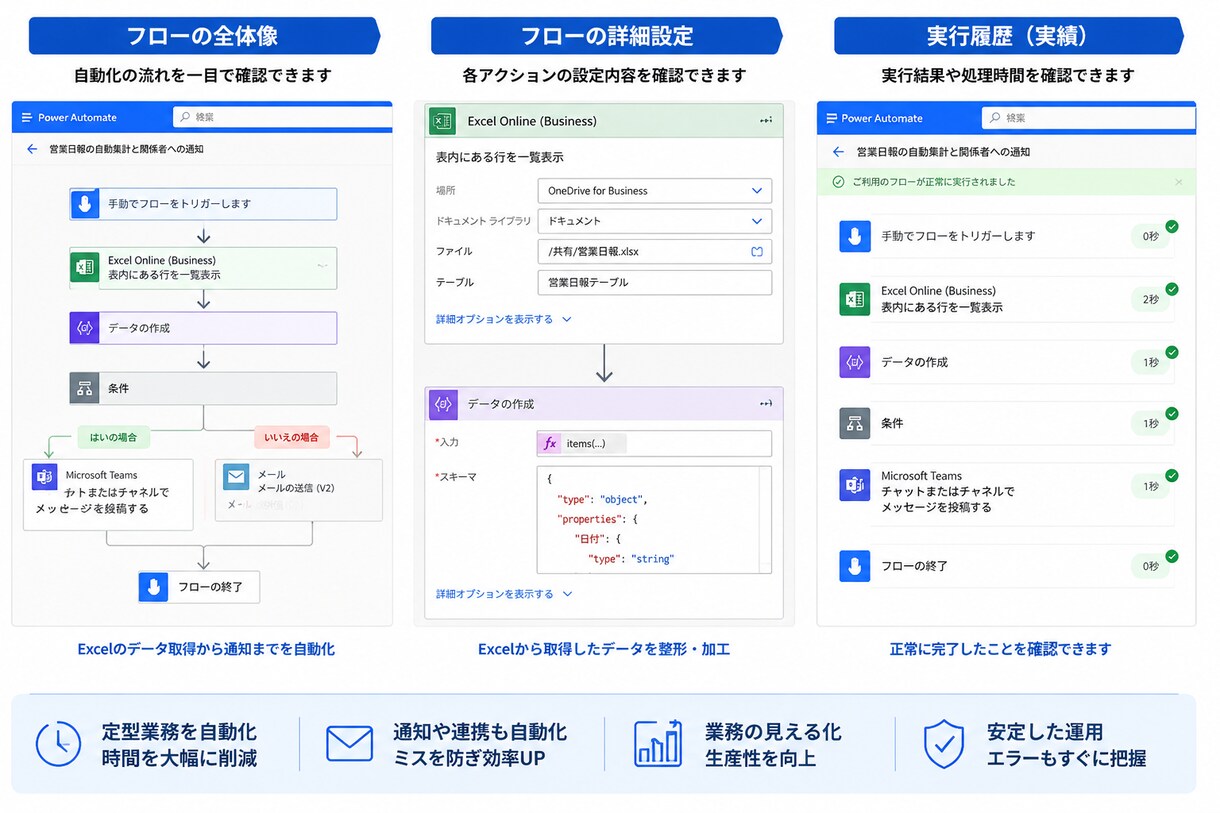This screenshot has width=1220, height=813.
Task: Click back arrow in right run history panel
Action: [x=838, y=152]
